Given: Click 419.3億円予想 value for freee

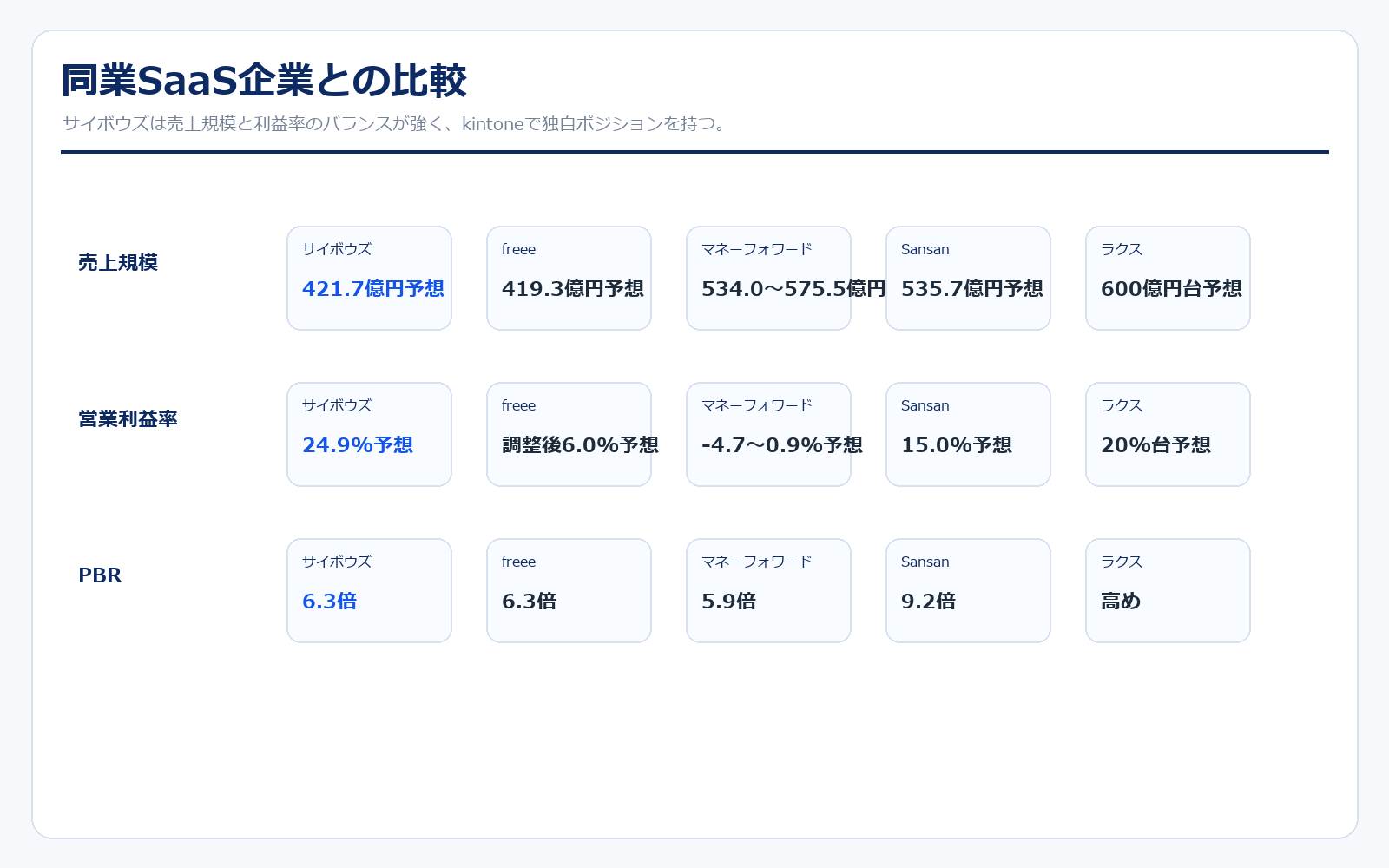Looking at the screenshot, I should [x=573, y=288].
